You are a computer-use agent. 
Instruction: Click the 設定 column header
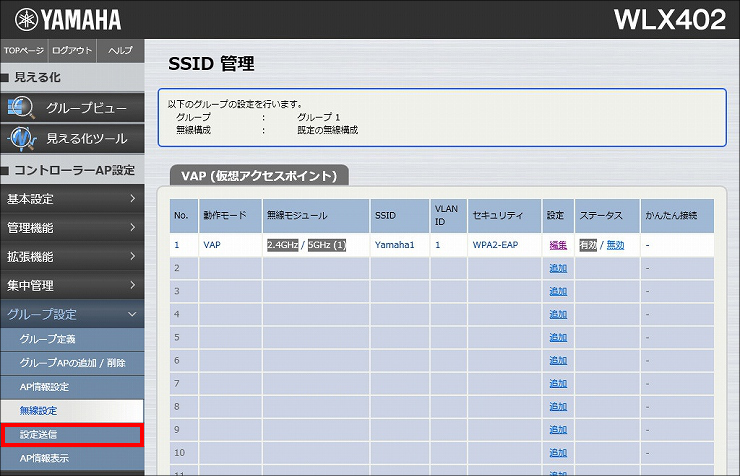point(558,216)
